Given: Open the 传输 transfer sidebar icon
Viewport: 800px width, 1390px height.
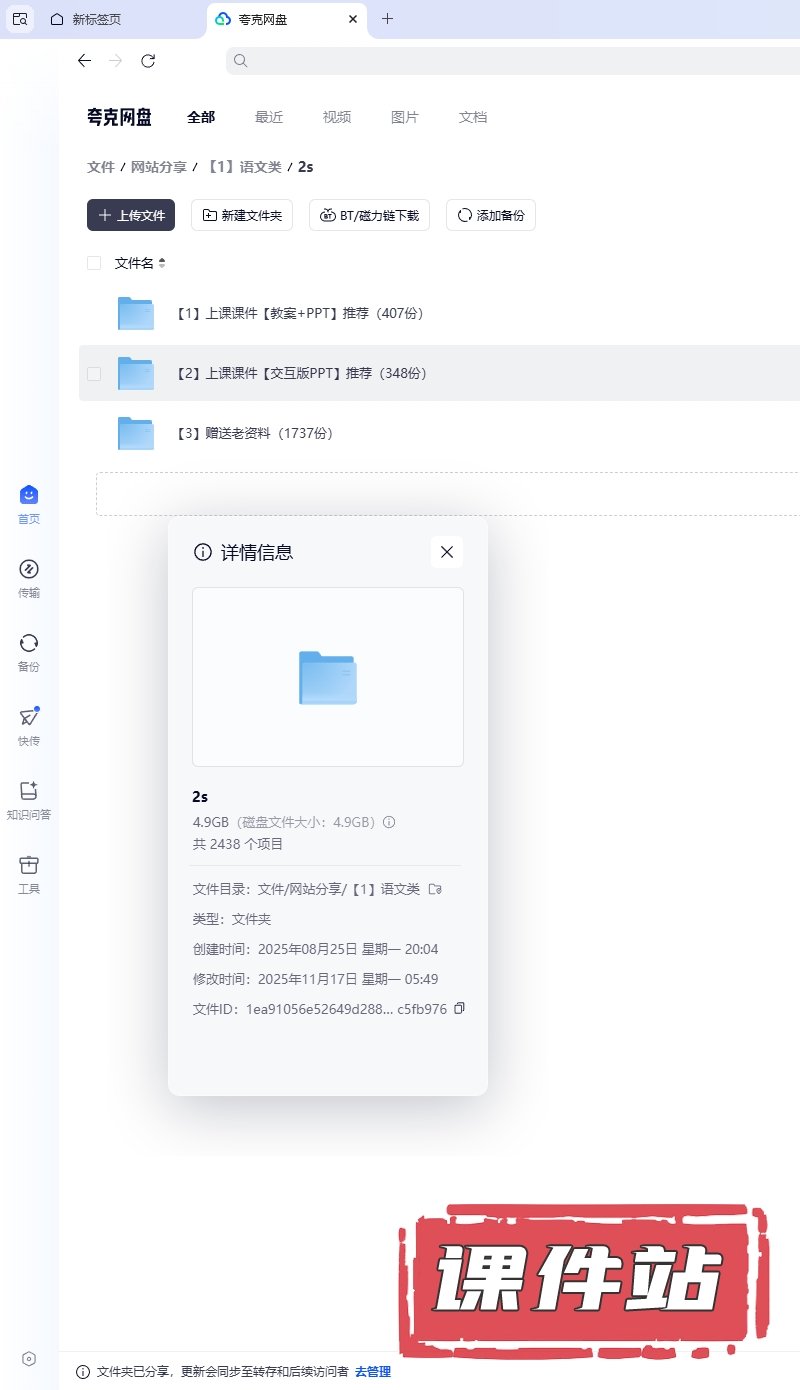Looking at the screenshot, I should coord(29,570).
